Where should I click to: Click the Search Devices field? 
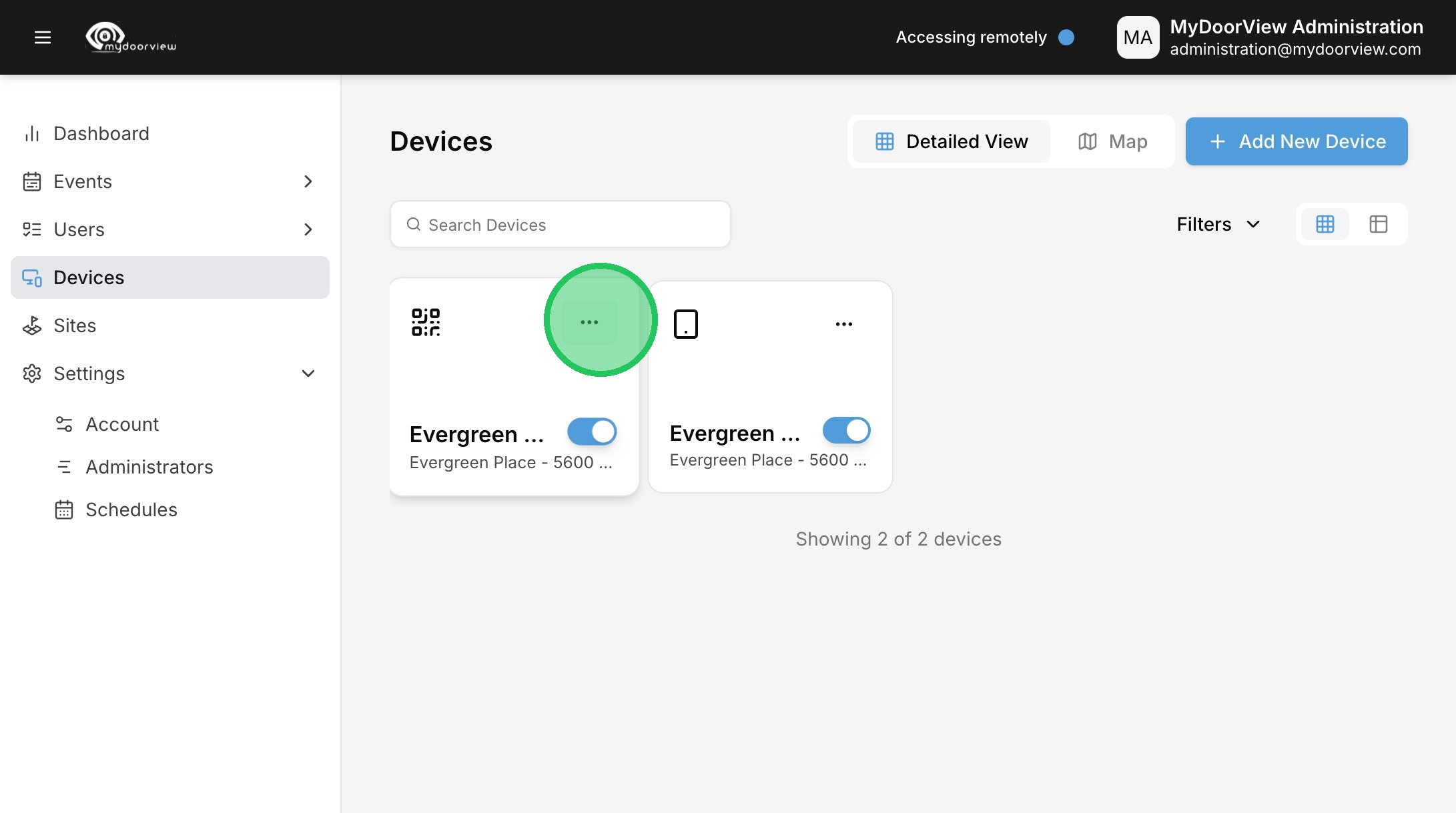tap(561, 225)
